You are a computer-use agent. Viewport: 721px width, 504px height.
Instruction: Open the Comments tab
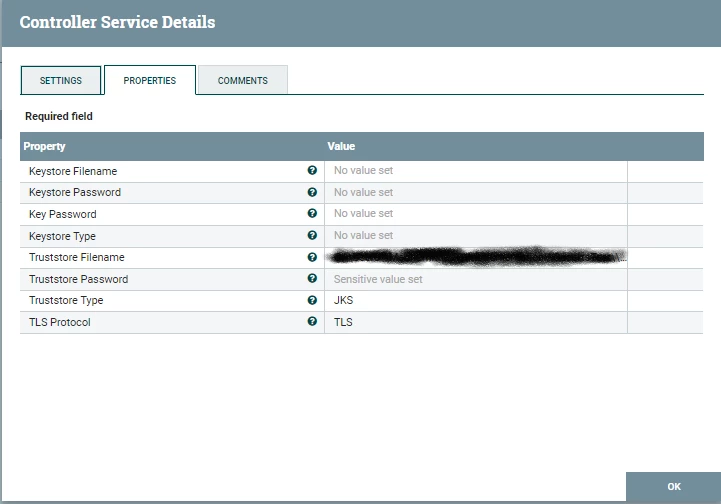click(243, 80)
